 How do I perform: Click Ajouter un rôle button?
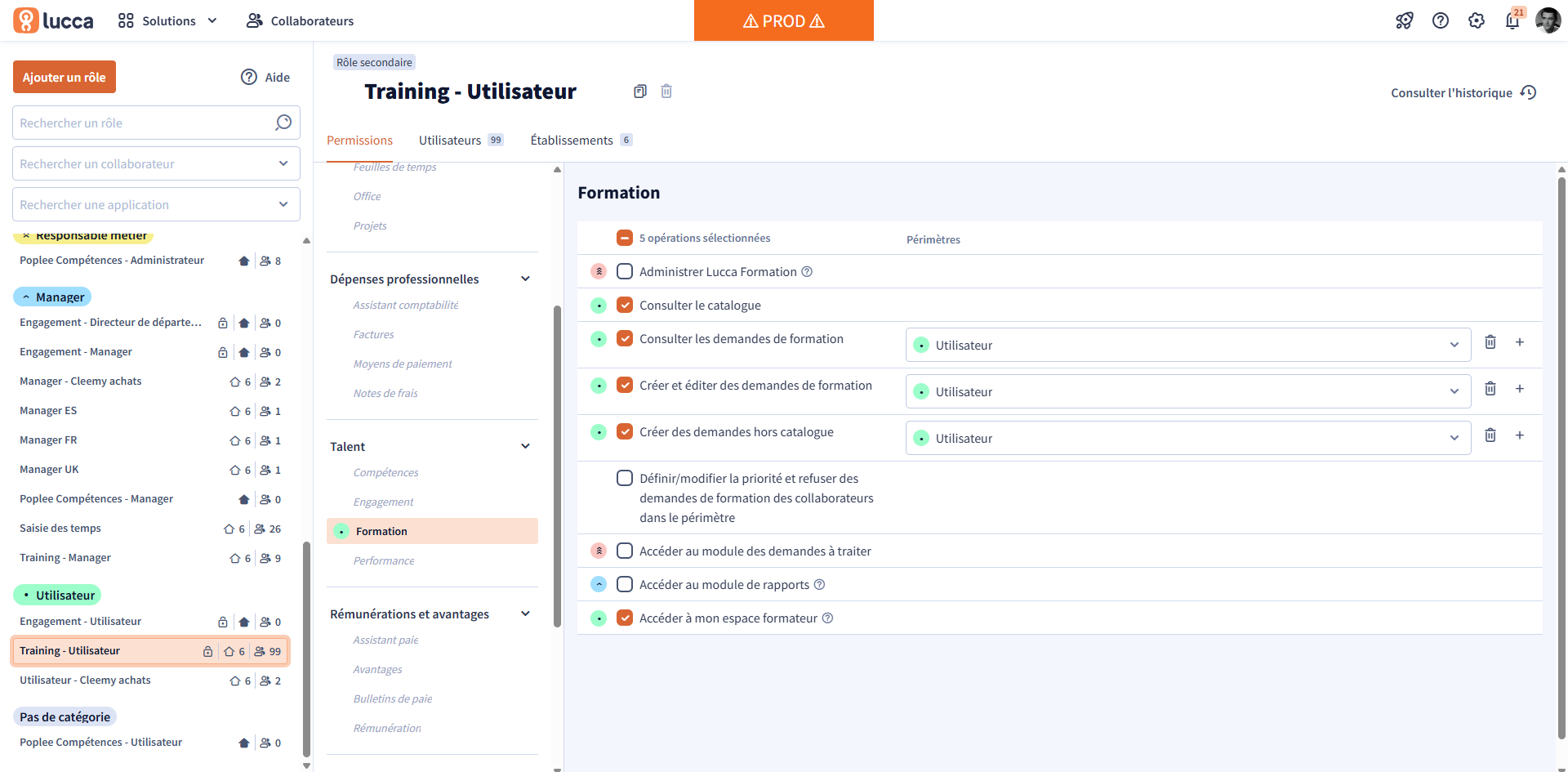click(x=65, y=77)
